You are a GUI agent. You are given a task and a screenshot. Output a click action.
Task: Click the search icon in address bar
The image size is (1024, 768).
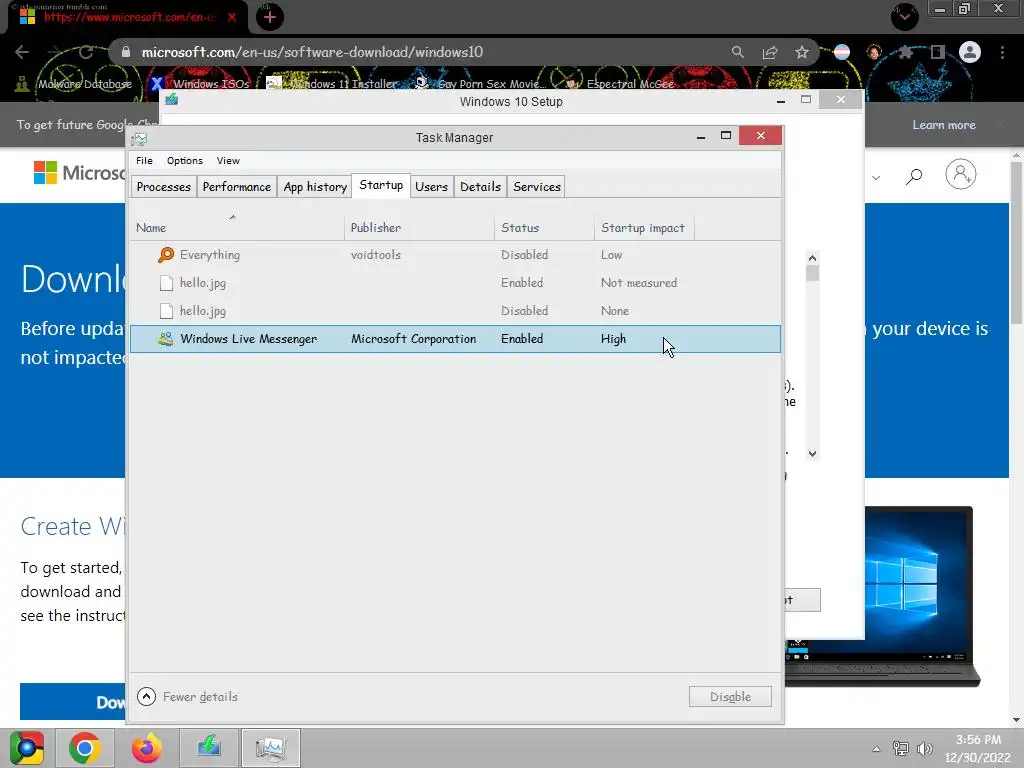pyautogui.click(x=737, y=52)
